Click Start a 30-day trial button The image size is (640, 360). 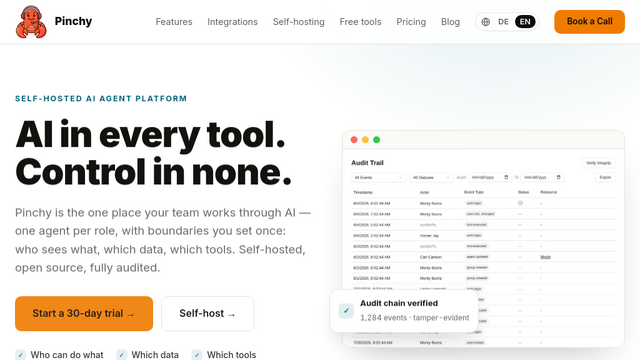(84, 313)
